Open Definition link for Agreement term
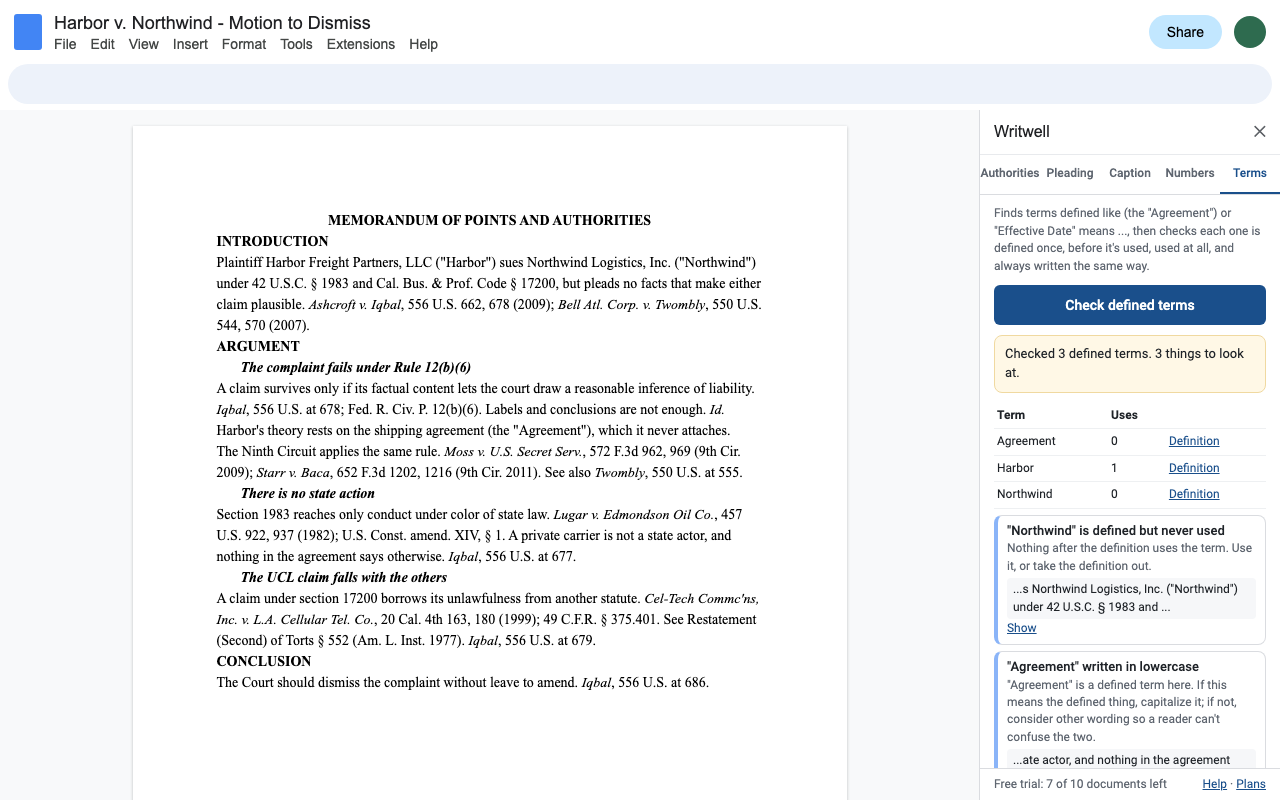 click(x=1194, y=441)
